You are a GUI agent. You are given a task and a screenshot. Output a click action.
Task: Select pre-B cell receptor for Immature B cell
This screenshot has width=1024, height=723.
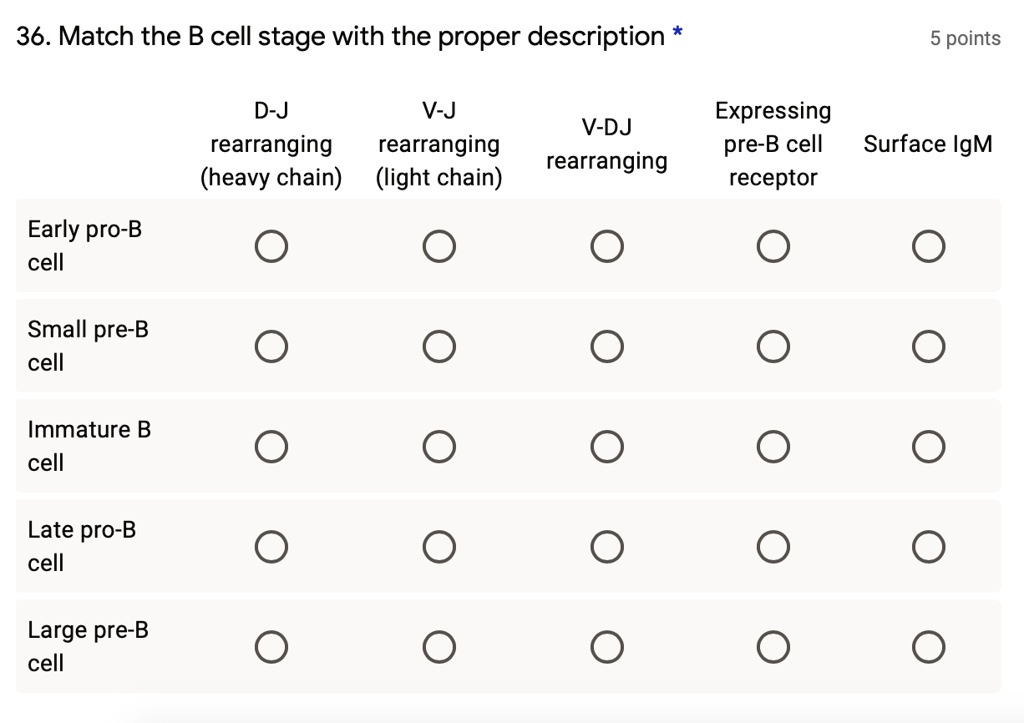772,446
